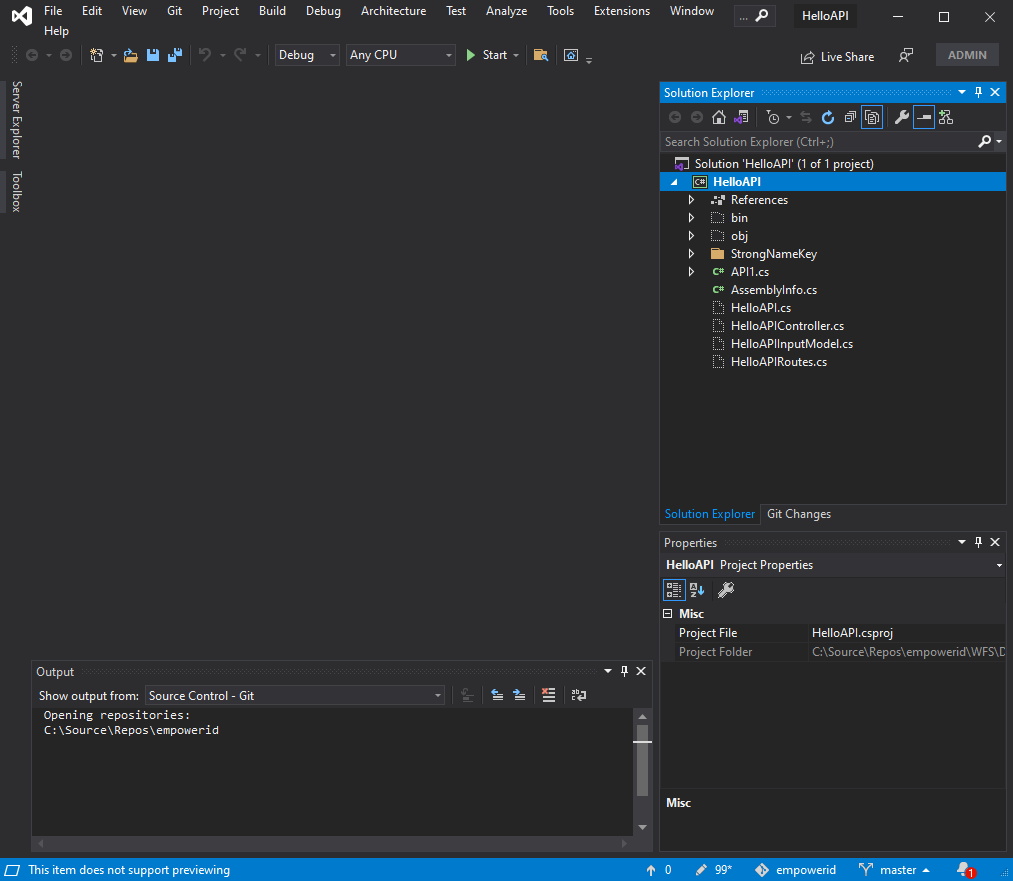The width and height of the screenshot is (1013, 881).
Task: Open Properties via the wrench icon
Action: coord(901,117)
